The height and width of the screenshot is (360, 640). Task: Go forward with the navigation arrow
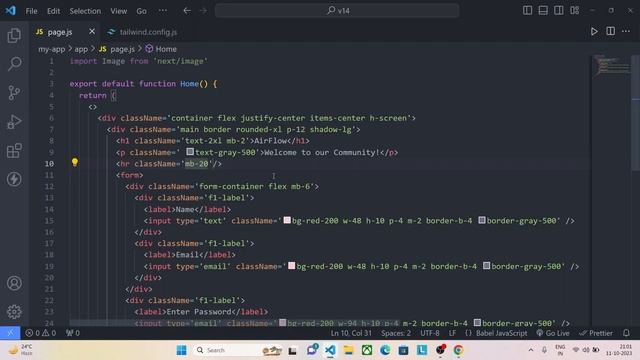coord(203,11)
